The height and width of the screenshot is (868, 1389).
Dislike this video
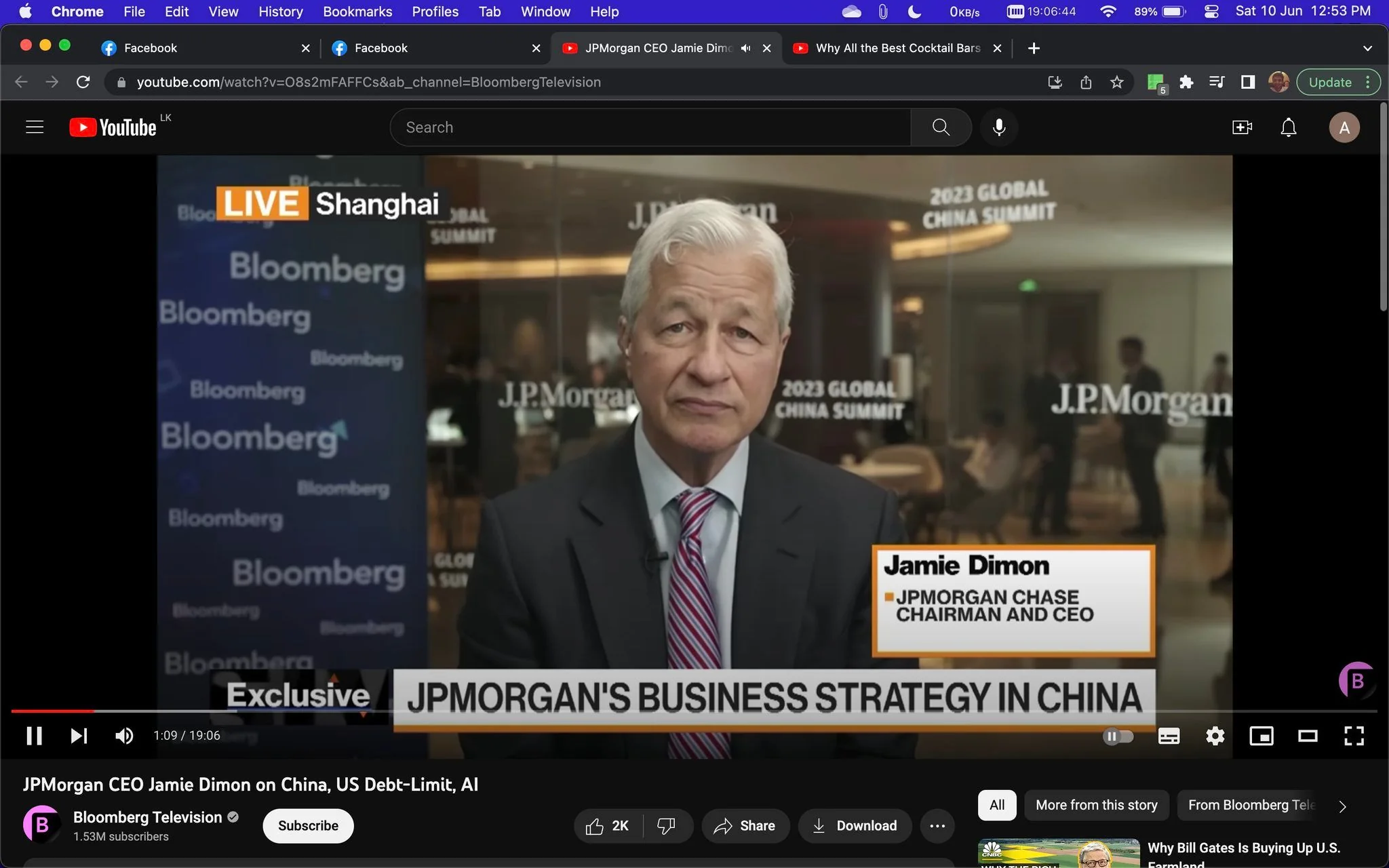coord(667,825)
